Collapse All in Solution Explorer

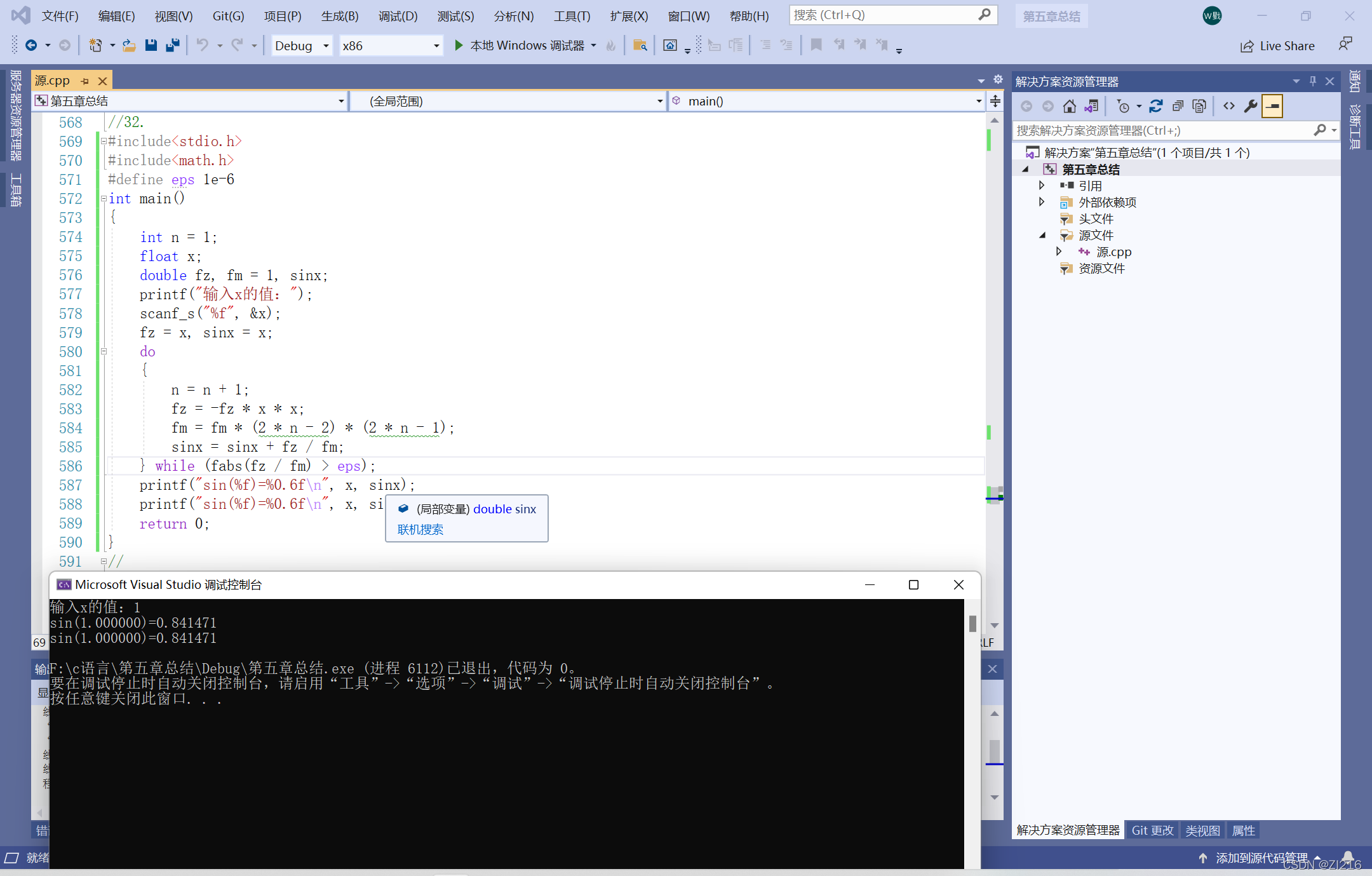[x=1178, y=106]
